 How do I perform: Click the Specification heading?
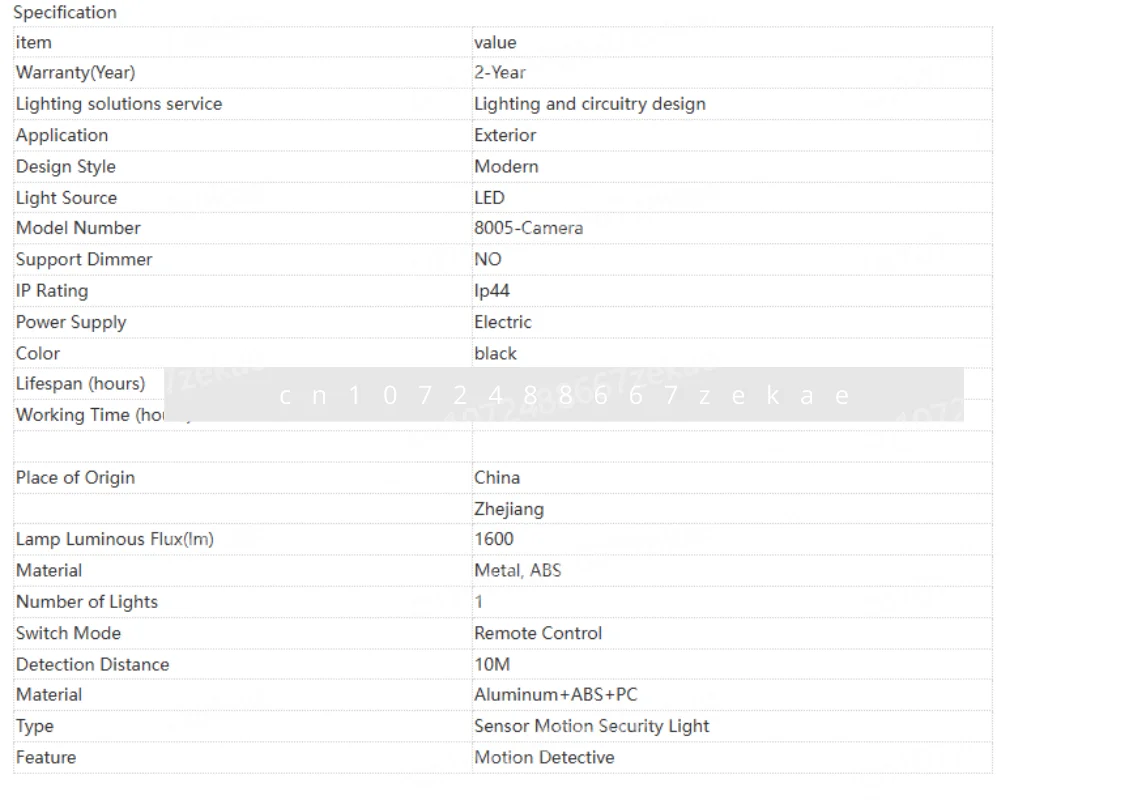(x=65, y=13)
